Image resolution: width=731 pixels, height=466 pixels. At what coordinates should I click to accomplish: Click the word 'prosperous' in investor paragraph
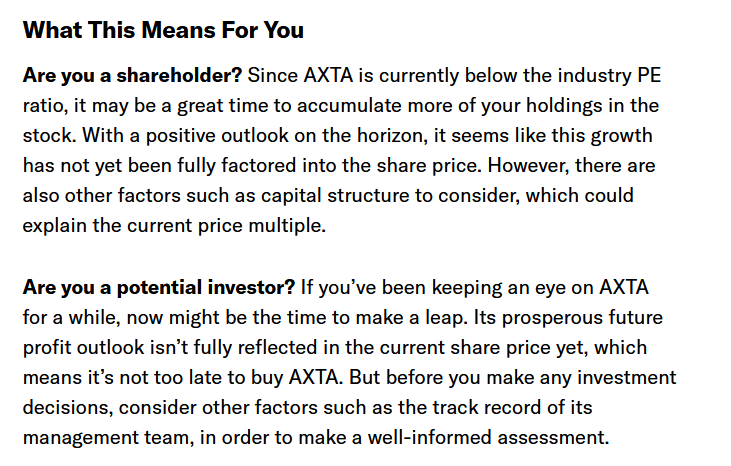tap(552, 318)
